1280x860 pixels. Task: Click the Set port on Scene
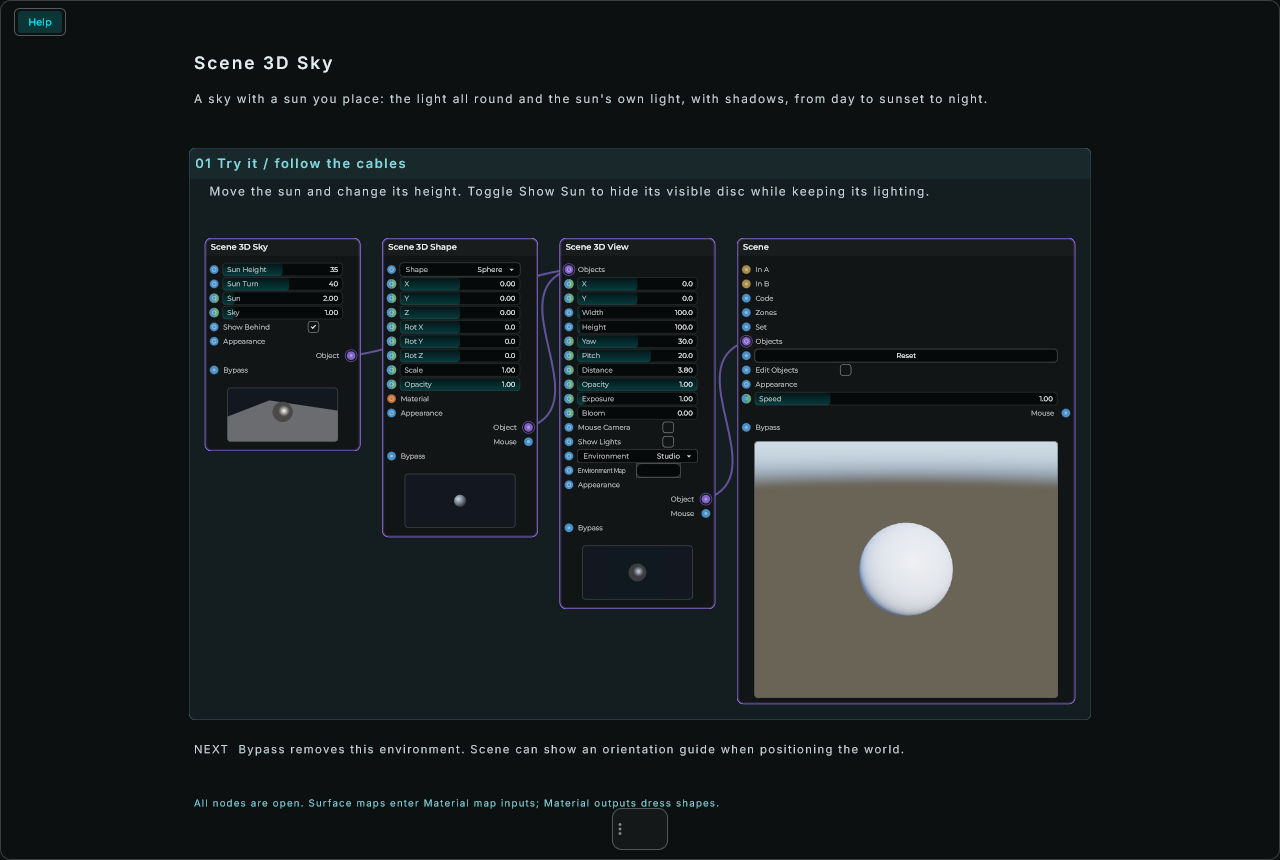pos(746,327)
